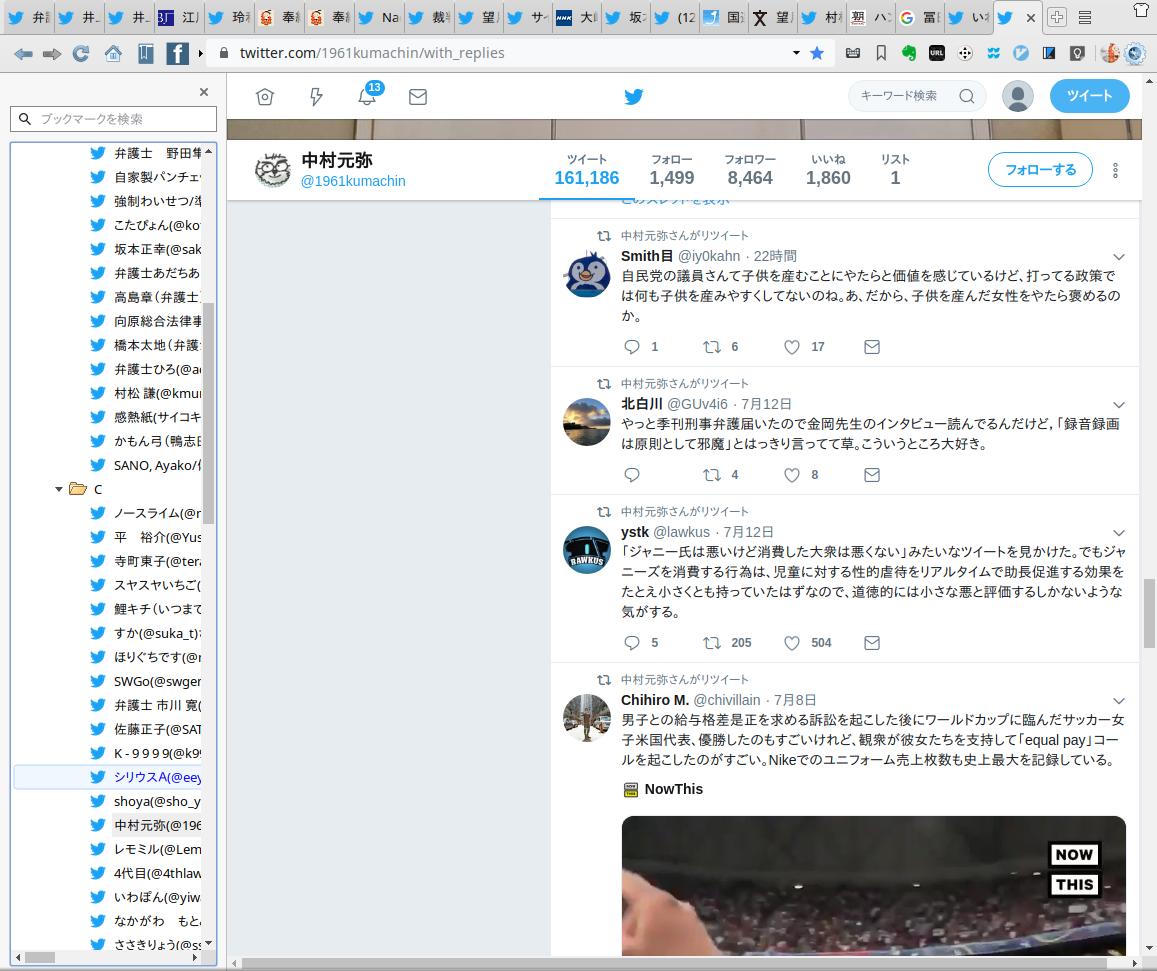Click the bookmark list vertical scrollbar thumb
1157x971 pixels.
tap(208, 413)
